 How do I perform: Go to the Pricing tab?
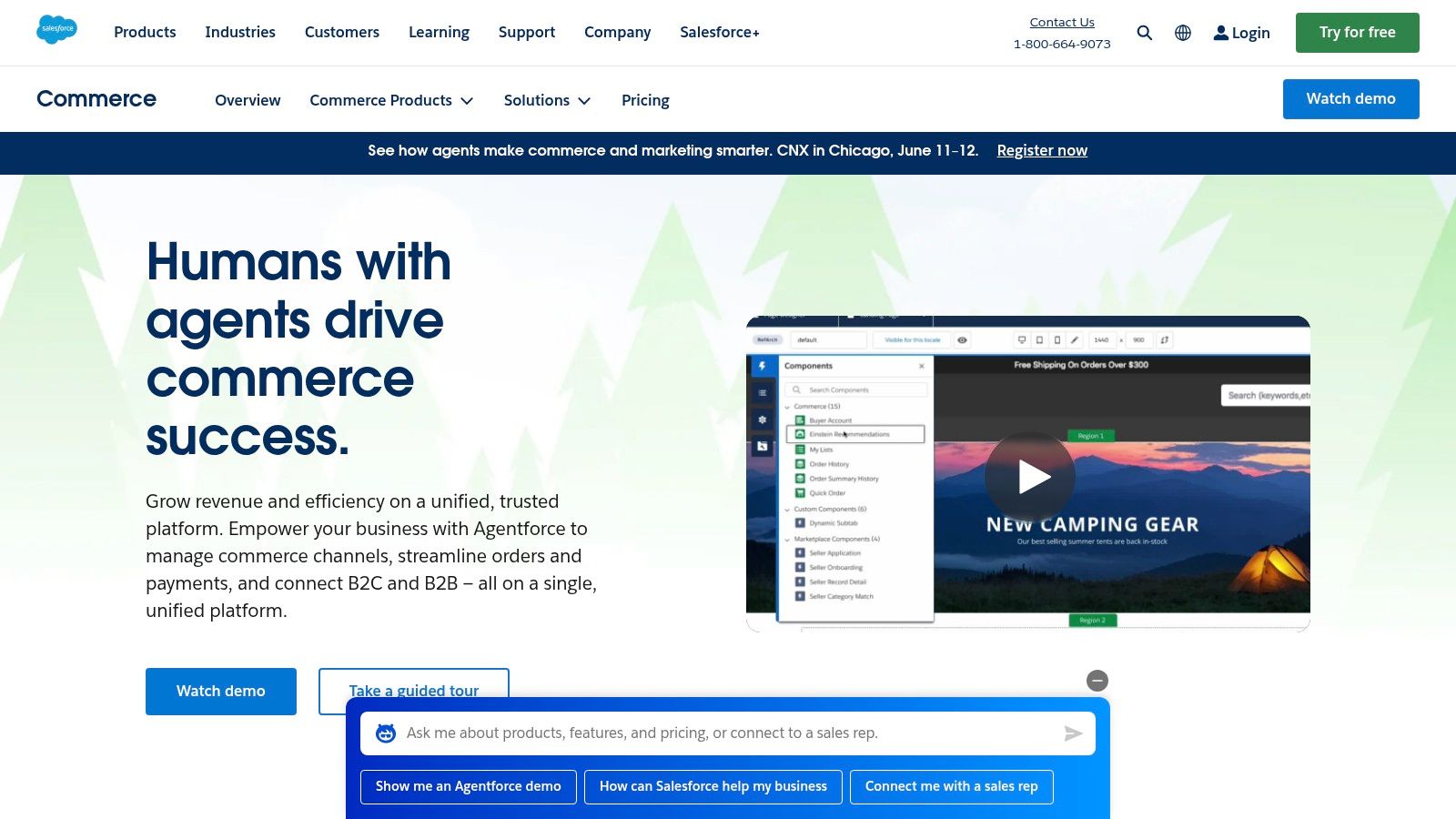pyautogui.click(x=645, y=100)
